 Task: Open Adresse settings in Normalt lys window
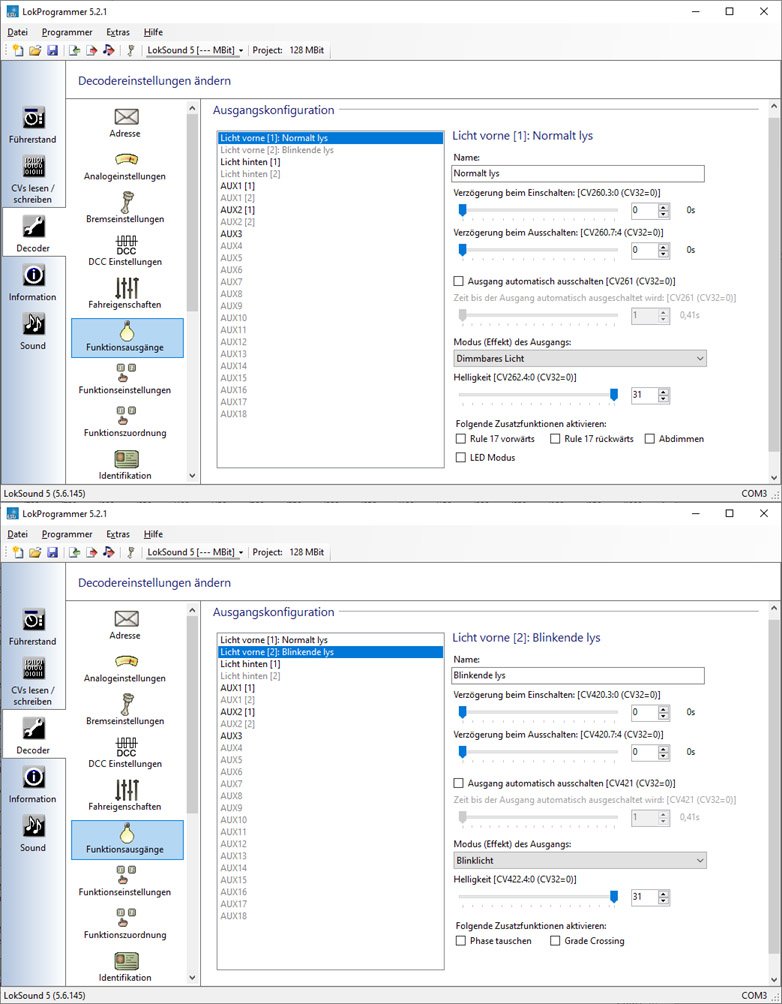[125, 123]
